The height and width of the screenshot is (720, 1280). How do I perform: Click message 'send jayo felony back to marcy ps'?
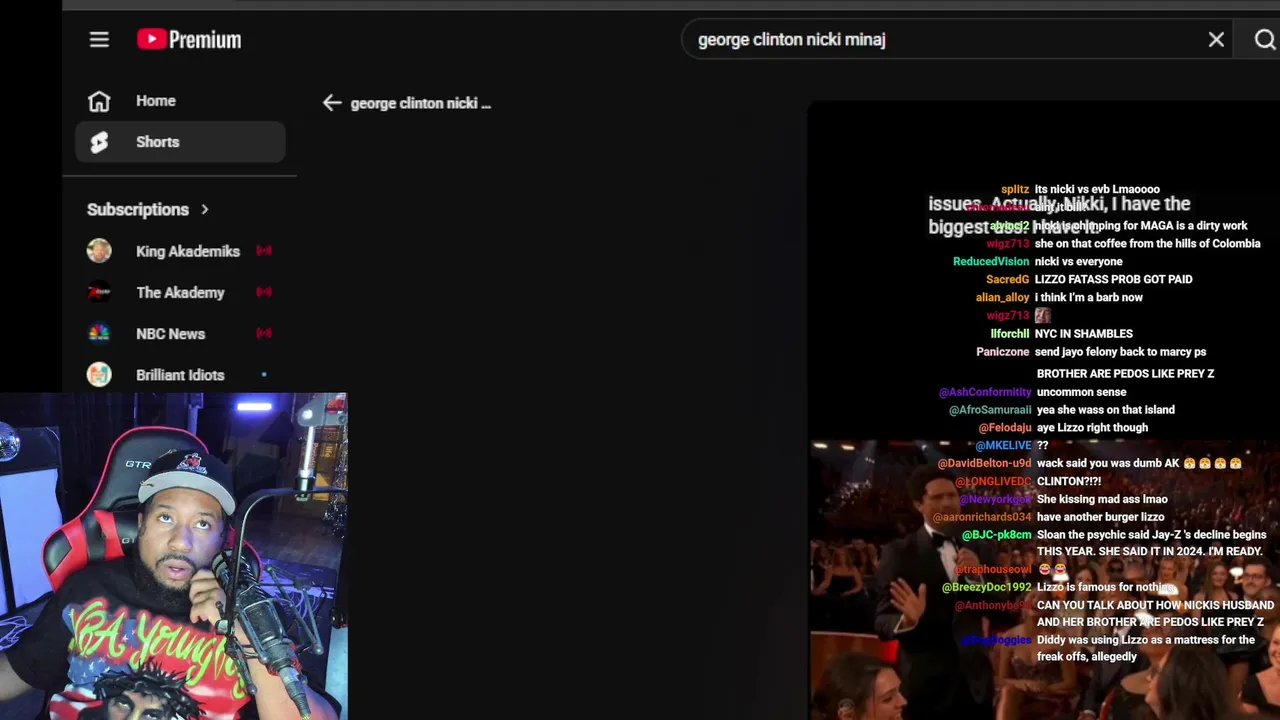pyautogui.click(x=1121, y=351)
